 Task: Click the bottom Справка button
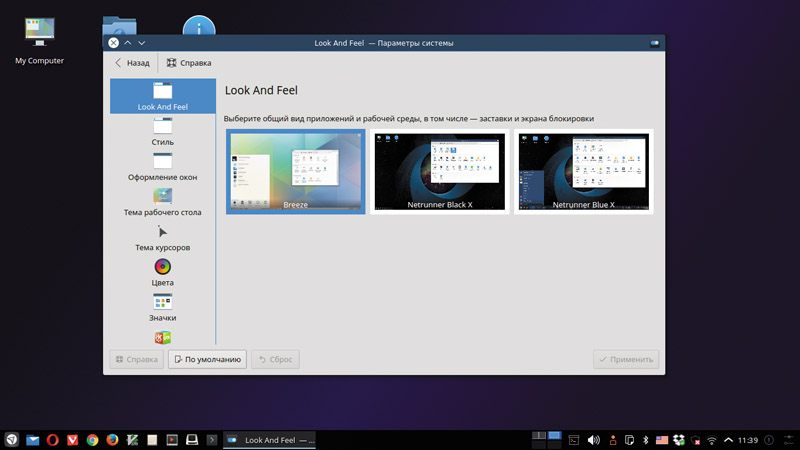tap(136, 359)
